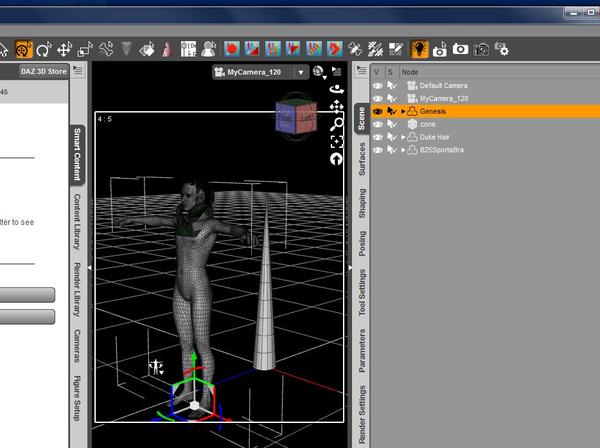This screenshot has width=600, height=448.
Task: Click the pink figure toolbar icon
Action: click(x=167, y=50)
